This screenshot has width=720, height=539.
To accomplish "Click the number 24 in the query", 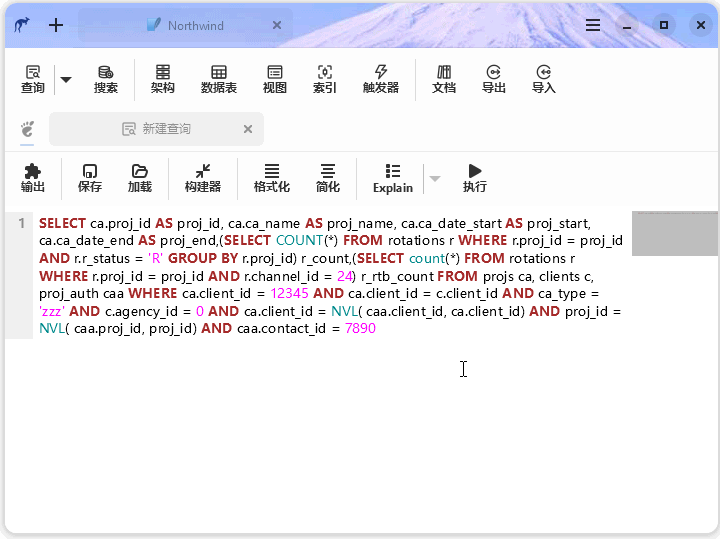I will (x=344, y=276).
